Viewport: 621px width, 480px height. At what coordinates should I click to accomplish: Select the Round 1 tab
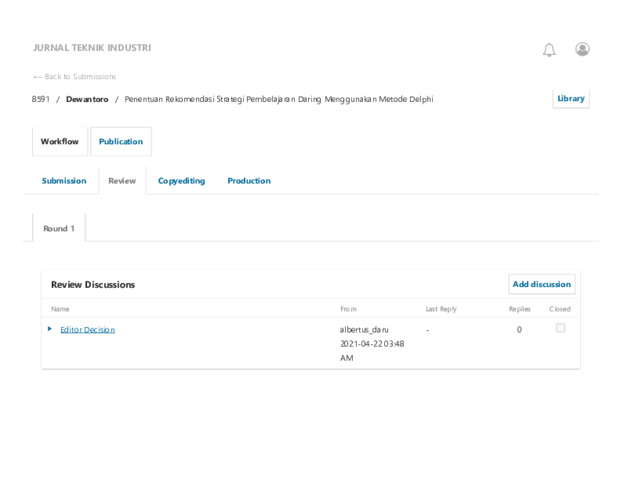(59, 229)
